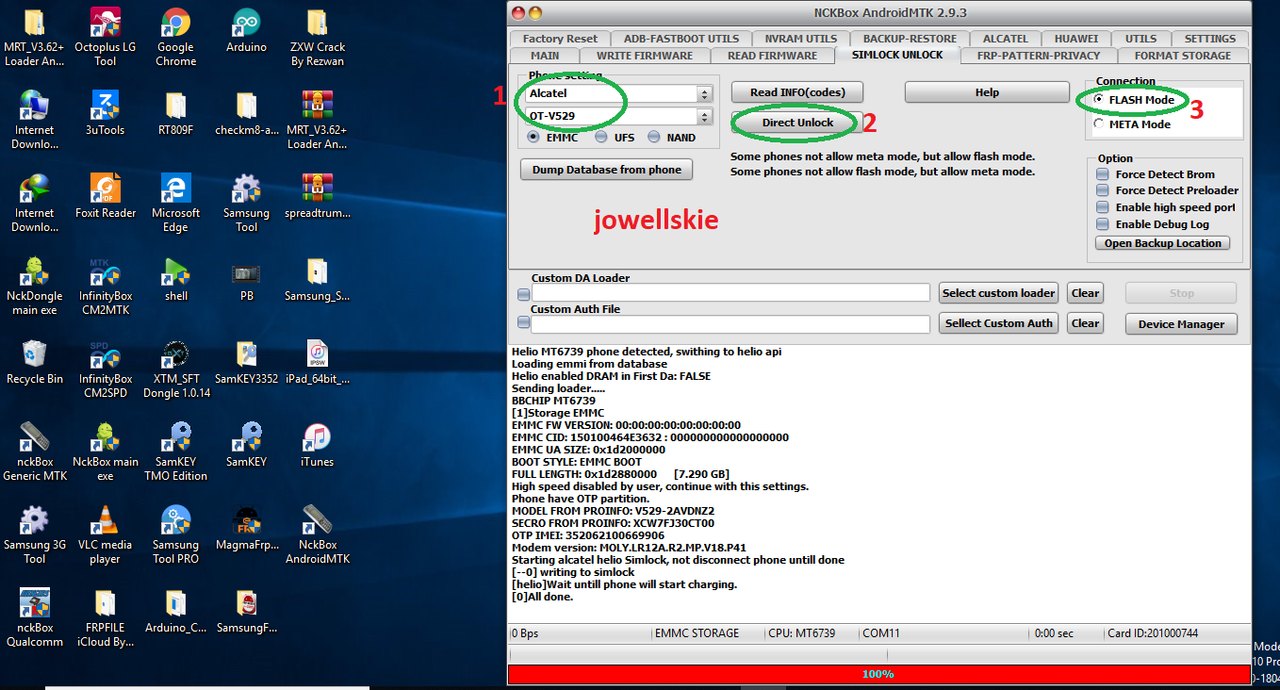
Task: Toggle the Custom Auth File checkbox
Action: pyautogui.click(x=523, y=323)
